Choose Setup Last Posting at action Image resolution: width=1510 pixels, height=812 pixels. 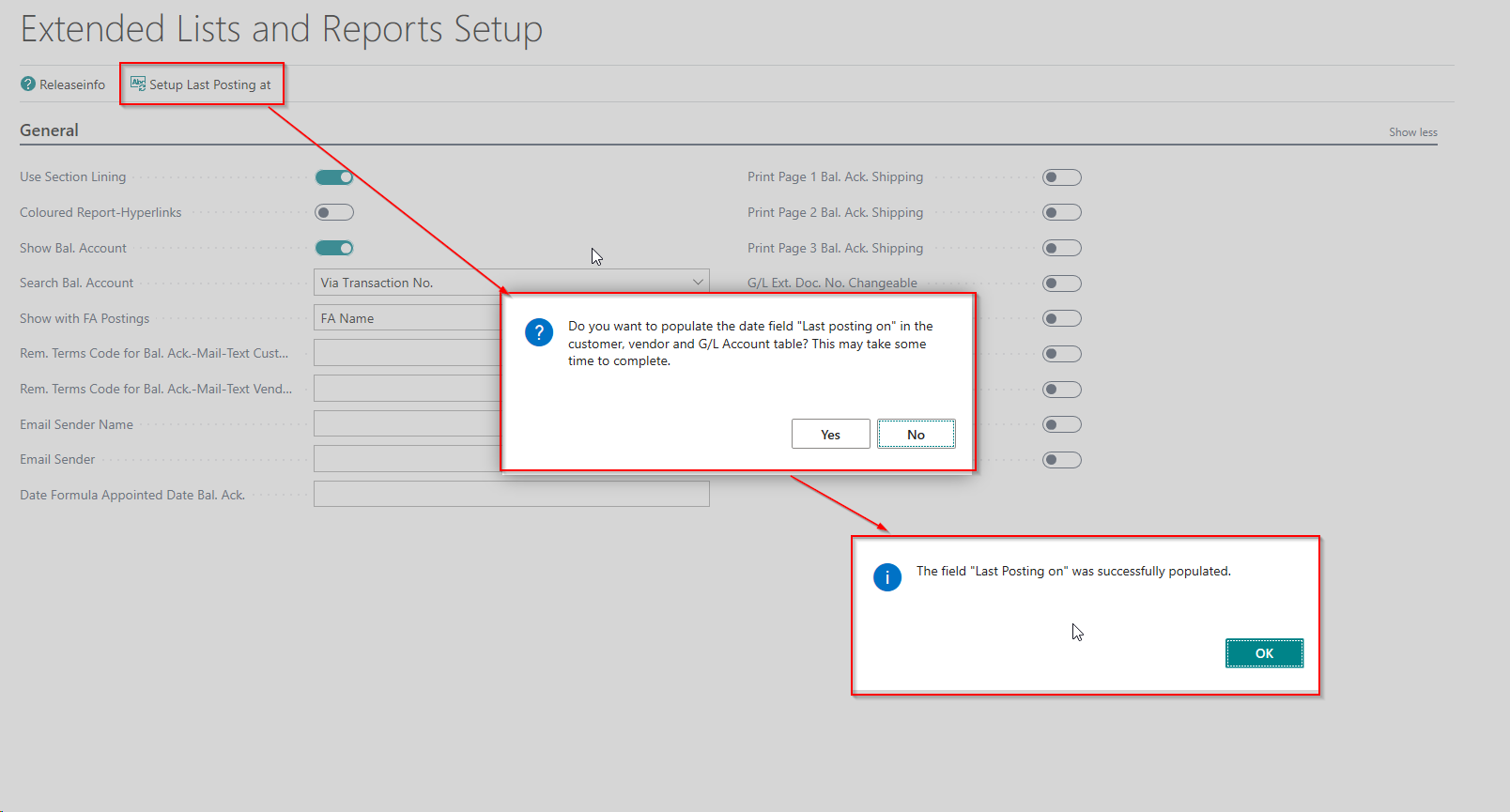[x=209, y=84]
